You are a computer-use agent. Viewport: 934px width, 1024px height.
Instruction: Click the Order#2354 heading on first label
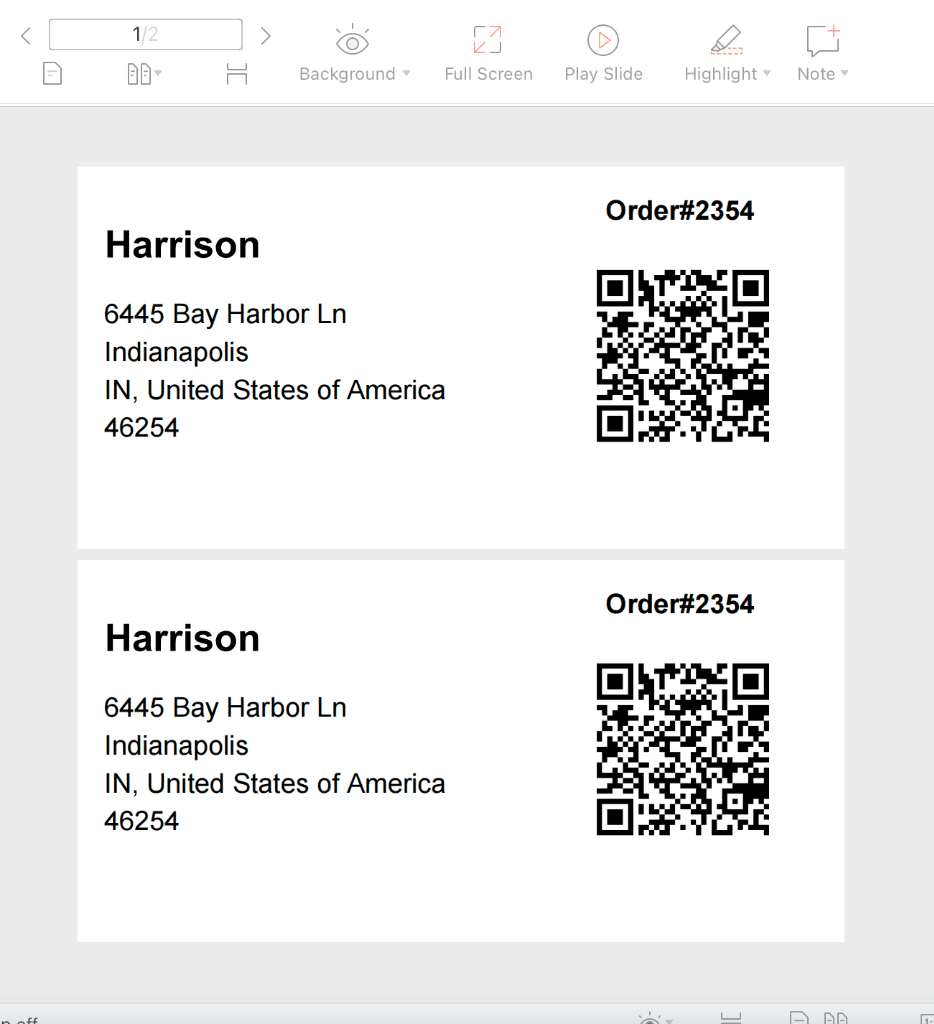click(x=679, y=211)
